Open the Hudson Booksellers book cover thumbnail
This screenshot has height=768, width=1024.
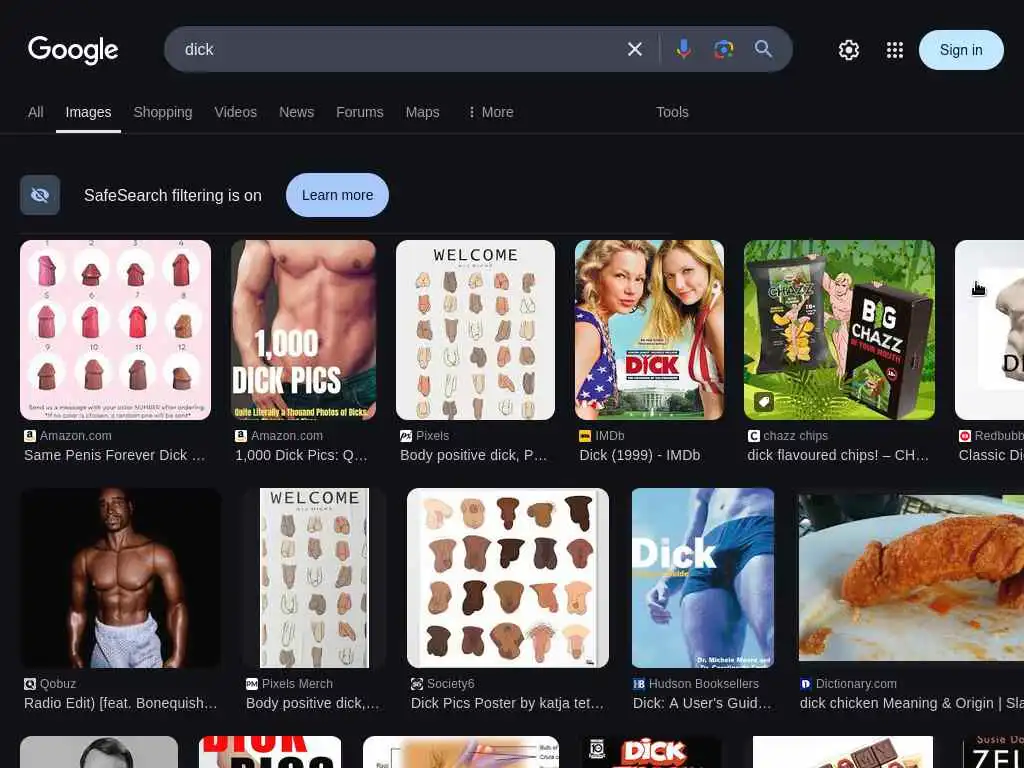click(703, 578)
